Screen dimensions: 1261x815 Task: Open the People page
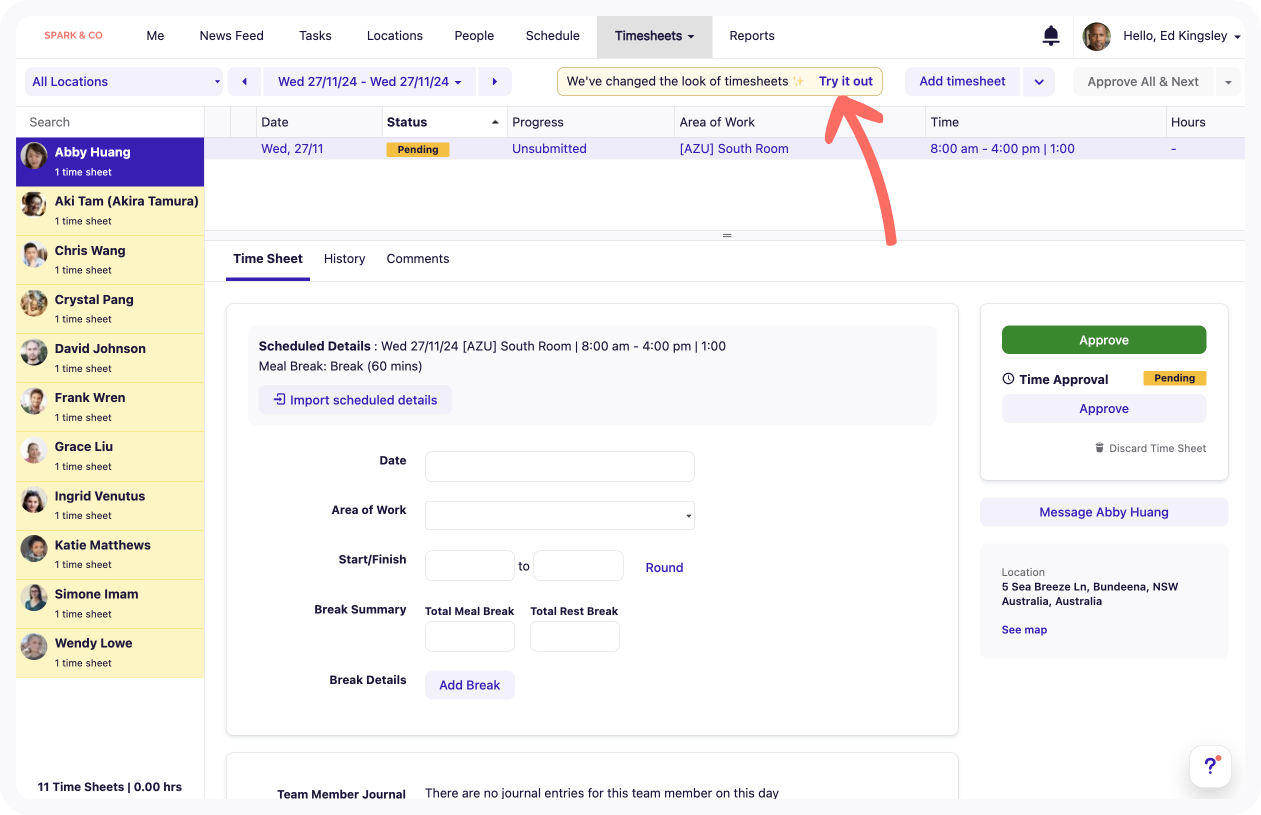tap(474, 36)
